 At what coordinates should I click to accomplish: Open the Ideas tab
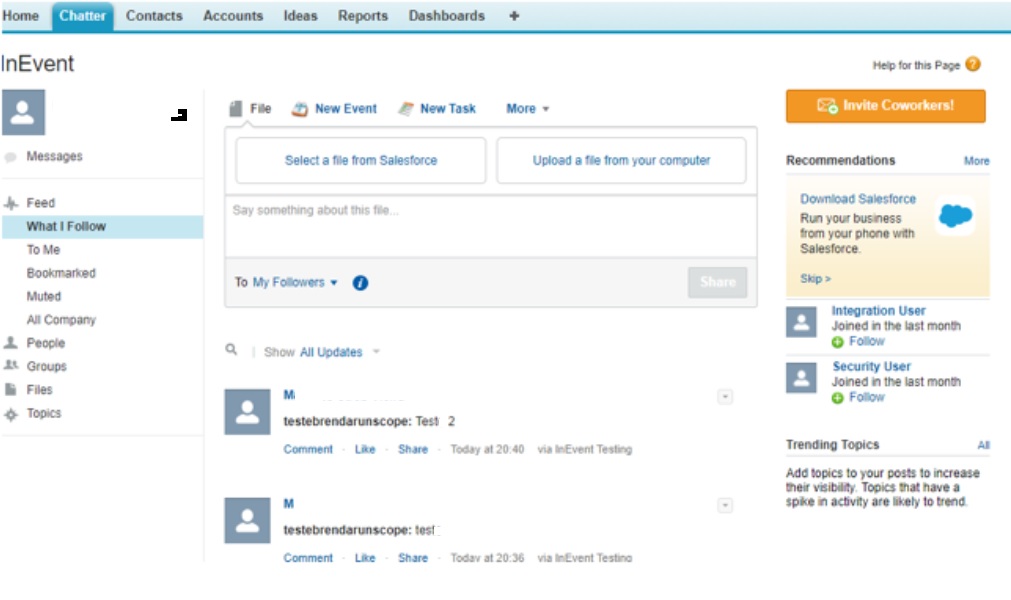click(x=300, y=16)
